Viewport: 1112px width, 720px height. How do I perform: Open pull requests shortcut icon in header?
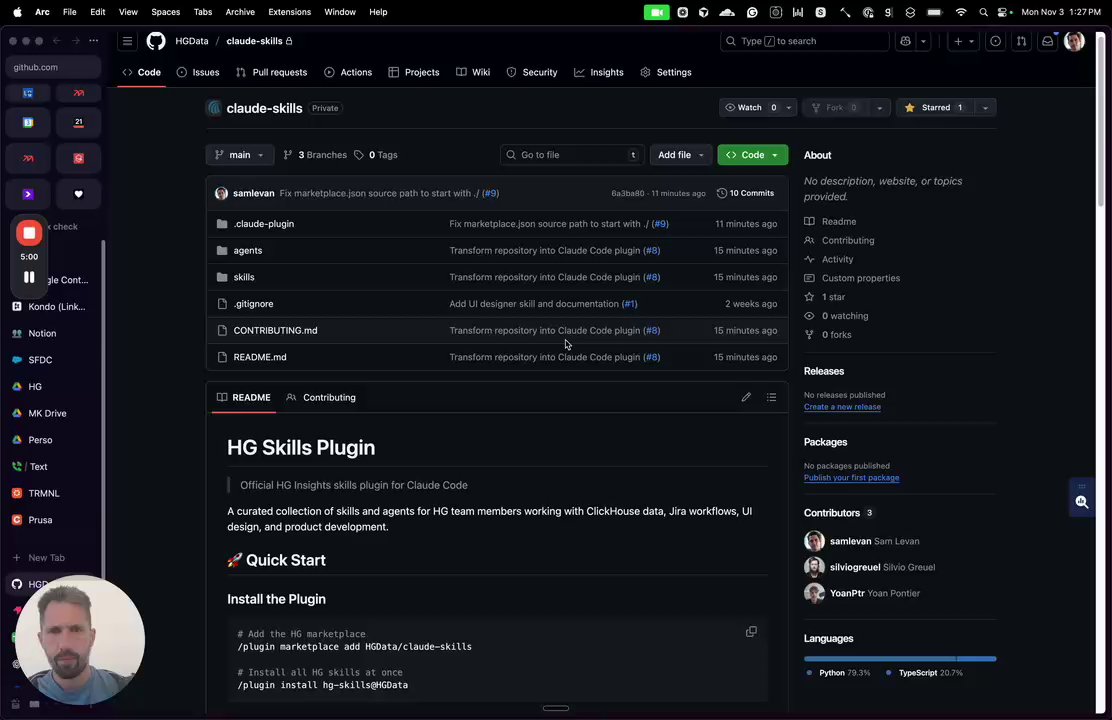pyautogui.click(x=1021, y=41)
